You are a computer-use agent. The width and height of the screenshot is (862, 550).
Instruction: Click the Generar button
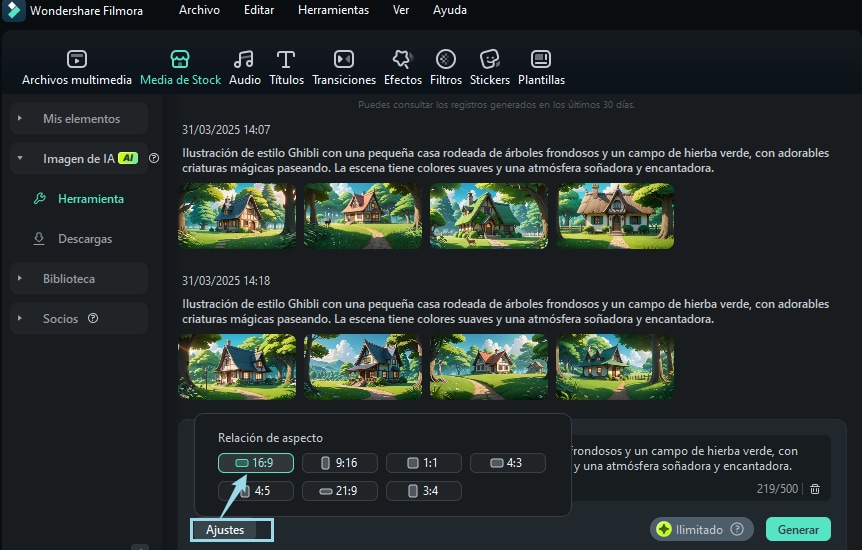(798, 530)
